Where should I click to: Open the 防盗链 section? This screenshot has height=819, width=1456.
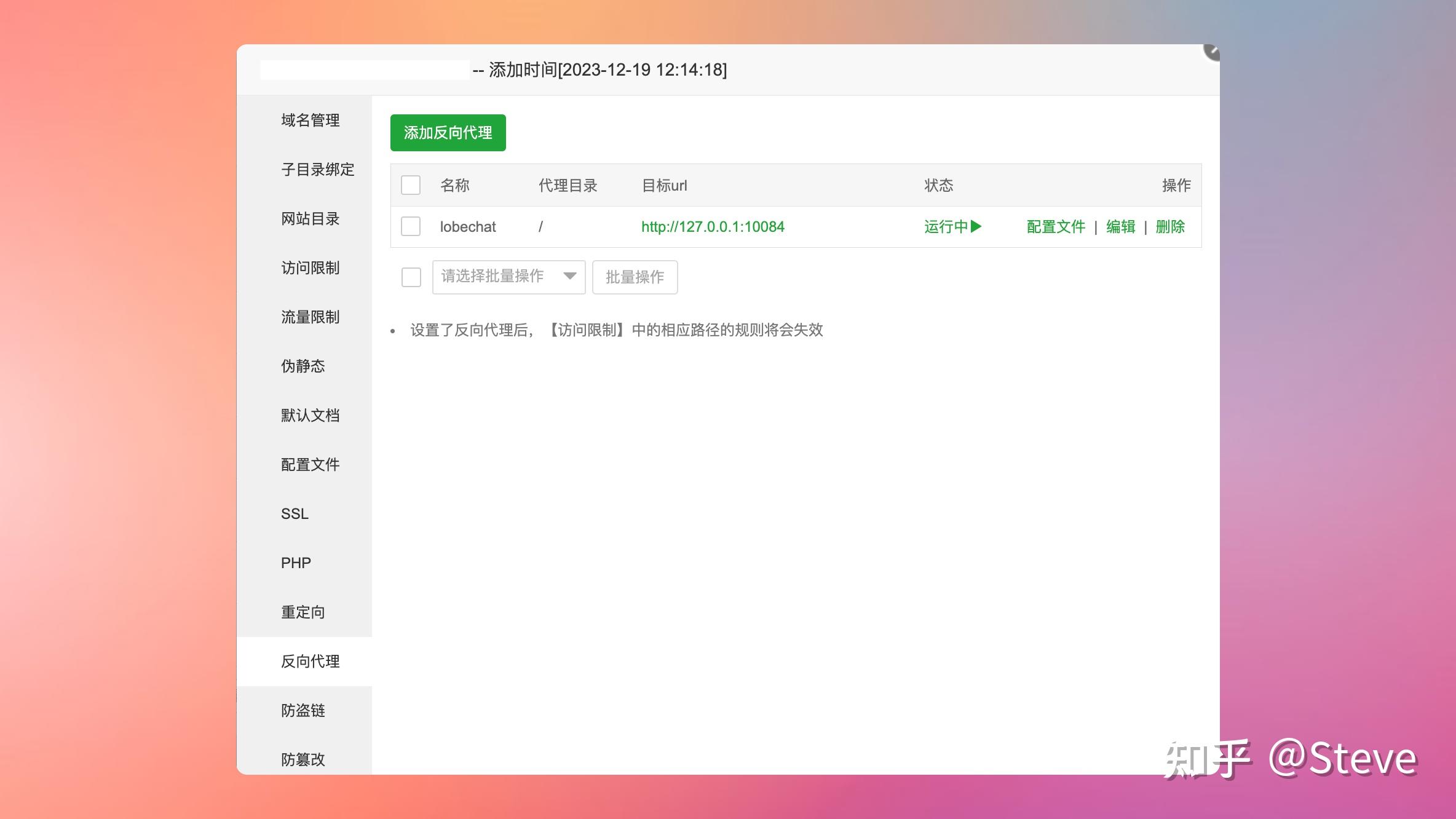click(303, 711)
